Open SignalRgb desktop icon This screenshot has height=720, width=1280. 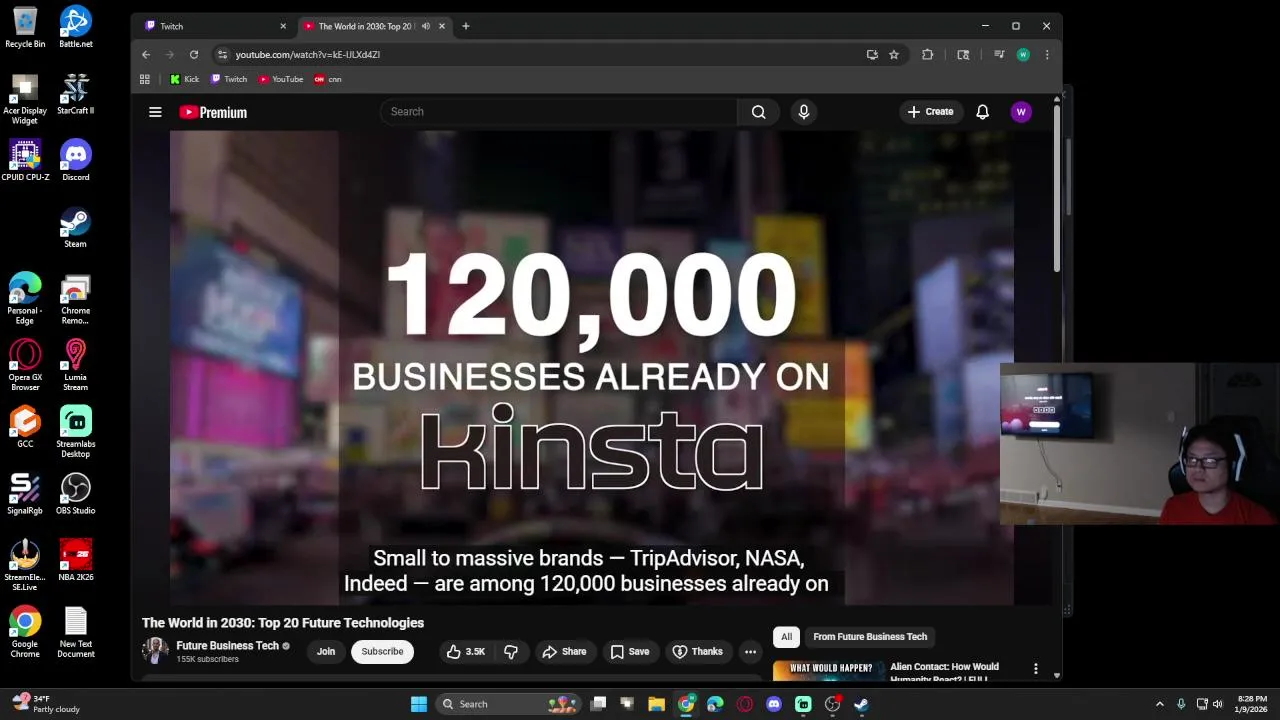point(25,494)
